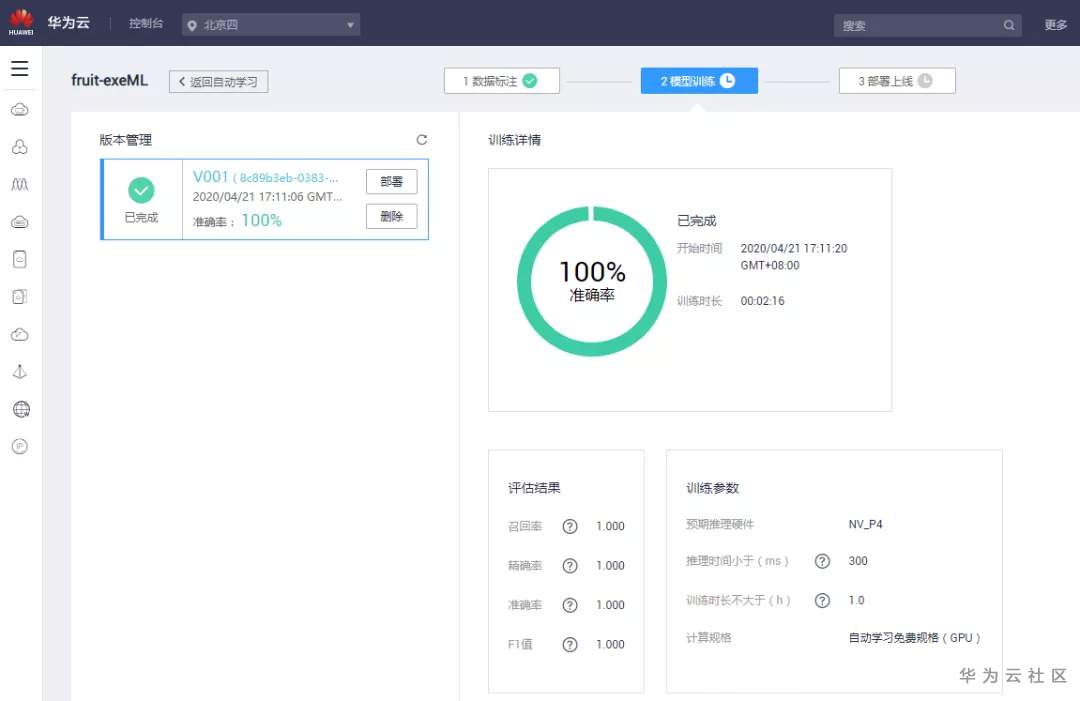Click the 华为云 brand link
The width and height of the screenshot is (1080, 701).
click(69, 23)
